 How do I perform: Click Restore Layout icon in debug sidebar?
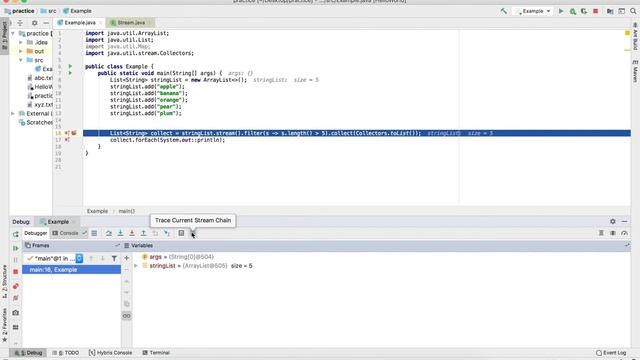click(x=16, y=327)
